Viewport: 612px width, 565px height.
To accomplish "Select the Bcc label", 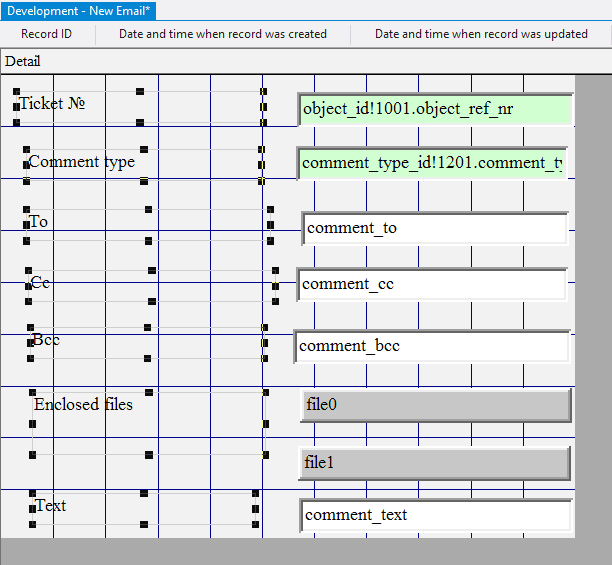I will [x=46, y=340].
